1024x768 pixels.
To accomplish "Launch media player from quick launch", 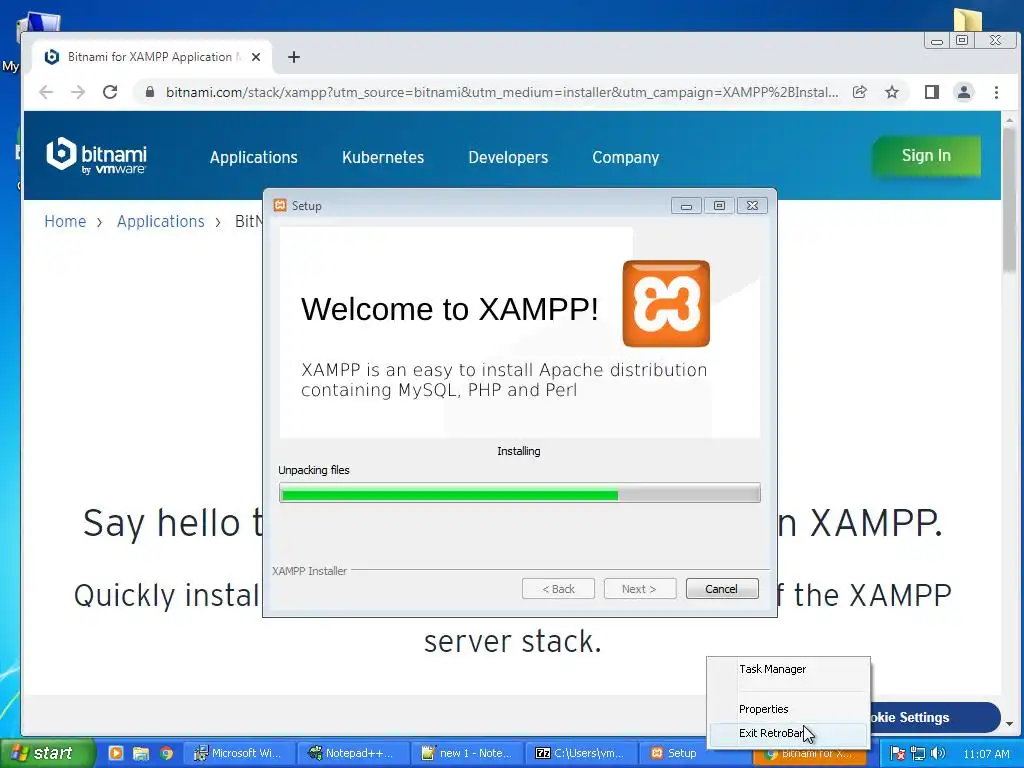I will (x=116, y=753).
